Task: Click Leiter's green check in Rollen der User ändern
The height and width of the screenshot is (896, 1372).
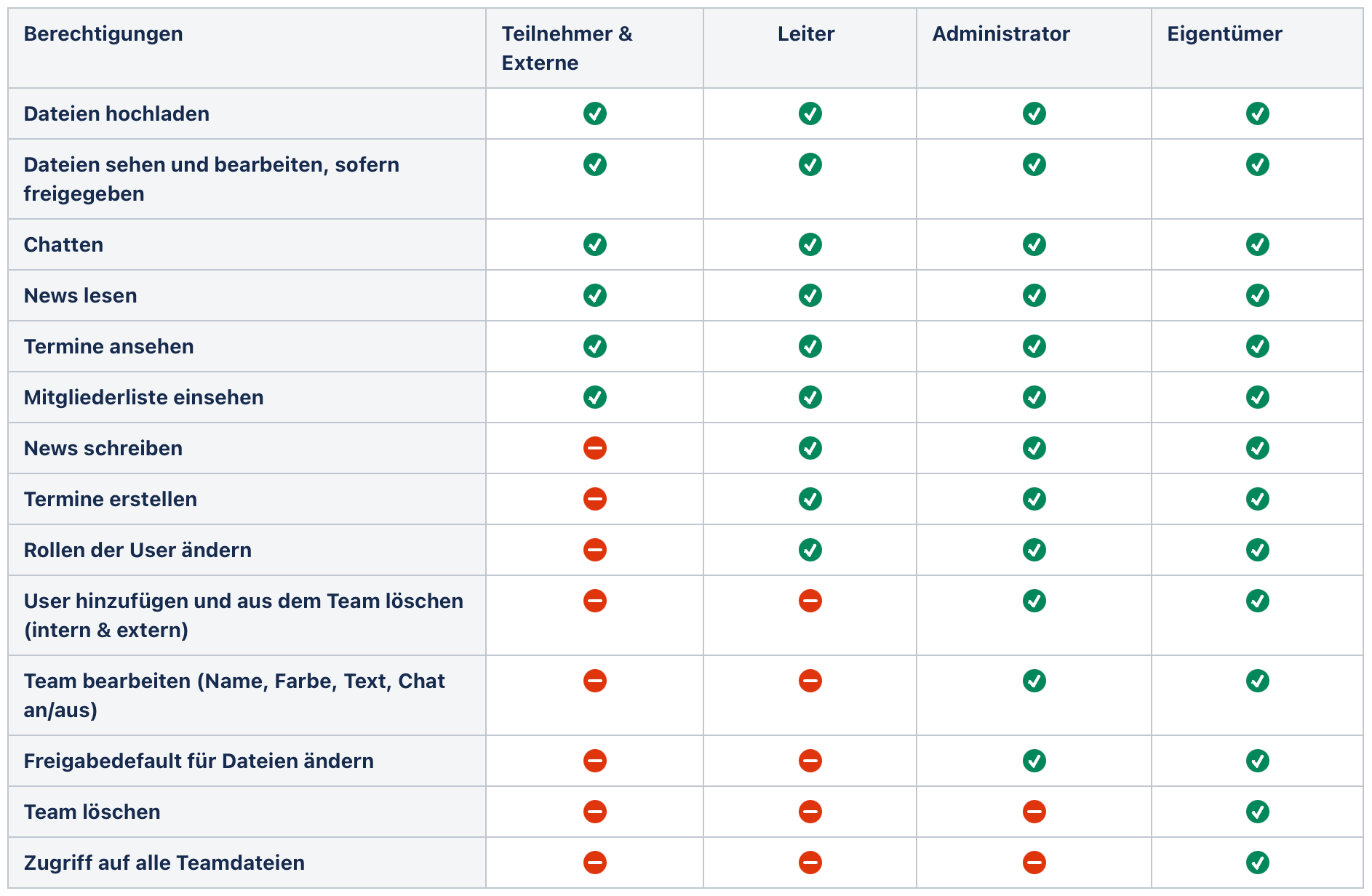Action: [x=810, y=550]
